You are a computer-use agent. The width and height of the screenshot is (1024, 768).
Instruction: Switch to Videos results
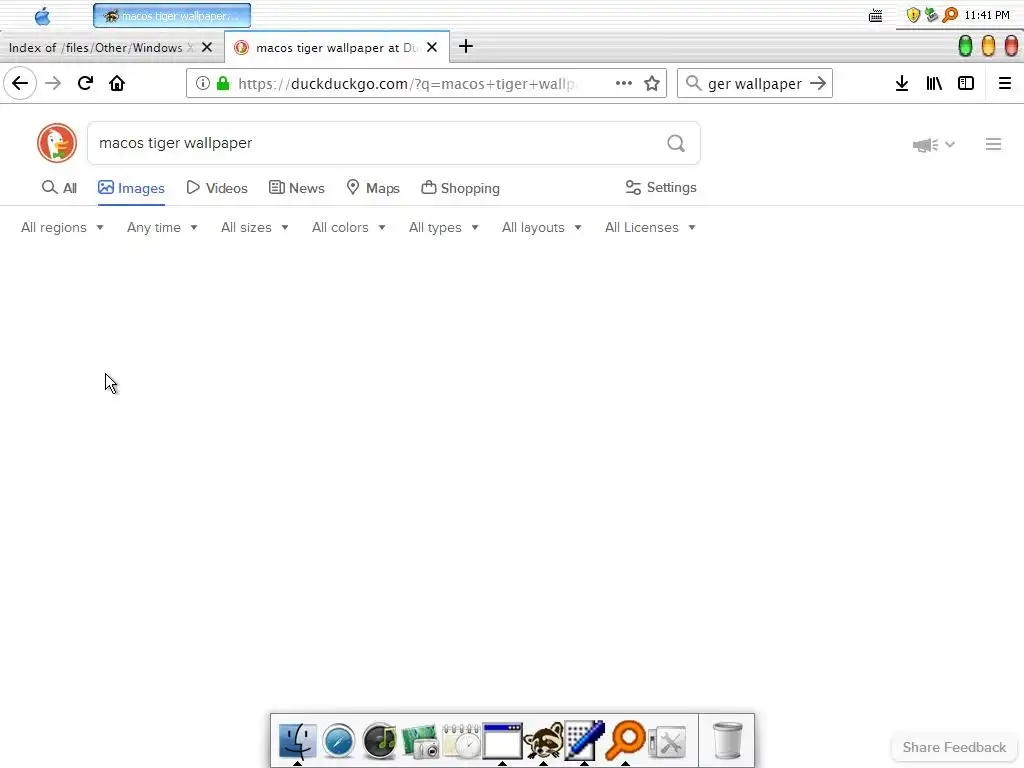tap(217, 188)
